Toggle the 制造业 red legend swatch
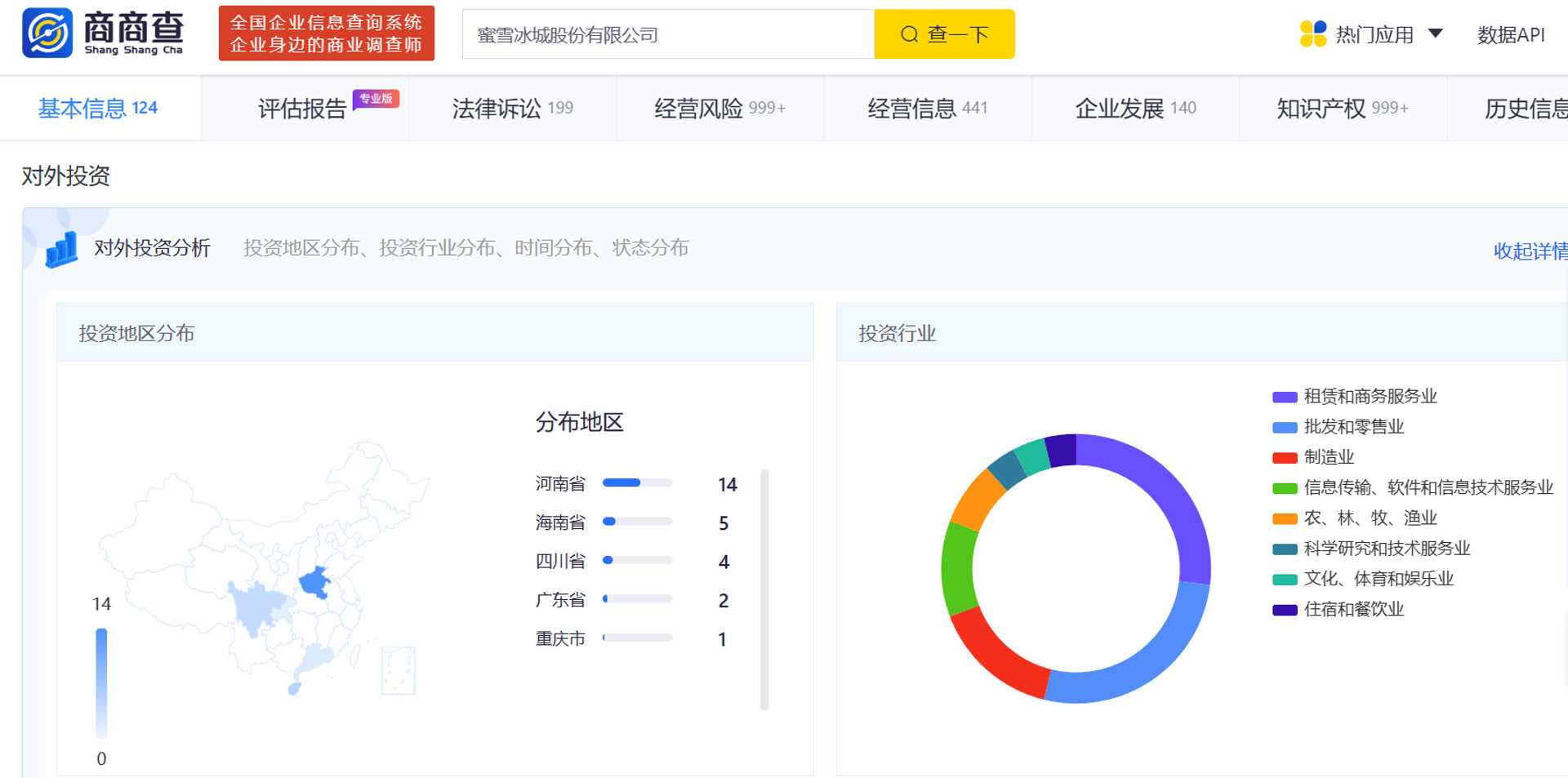This screenshot has width=1568, height=778. click(1285, 458)
